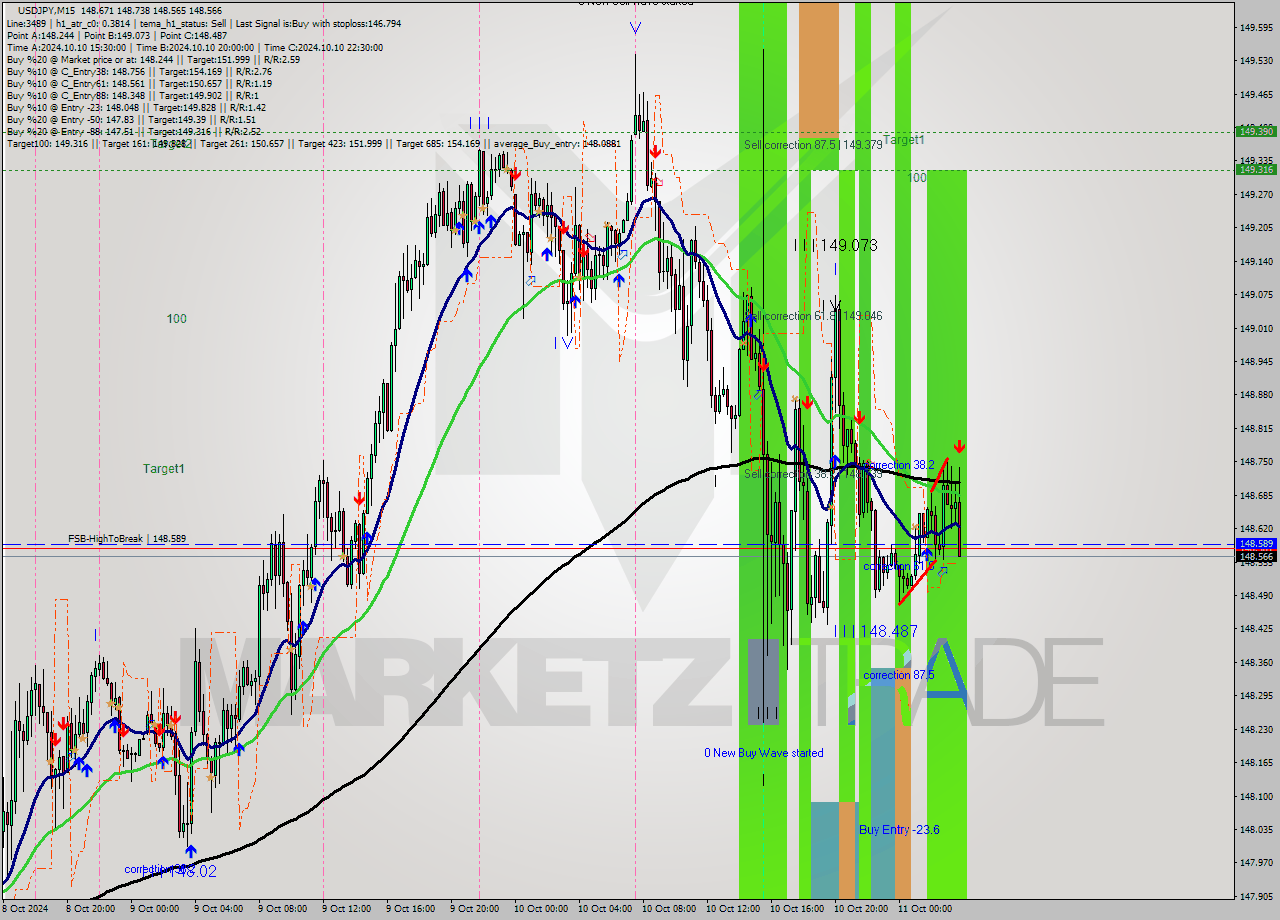
Task: Click the 149.075 price axis label
Action: [x=1255, y=295]
